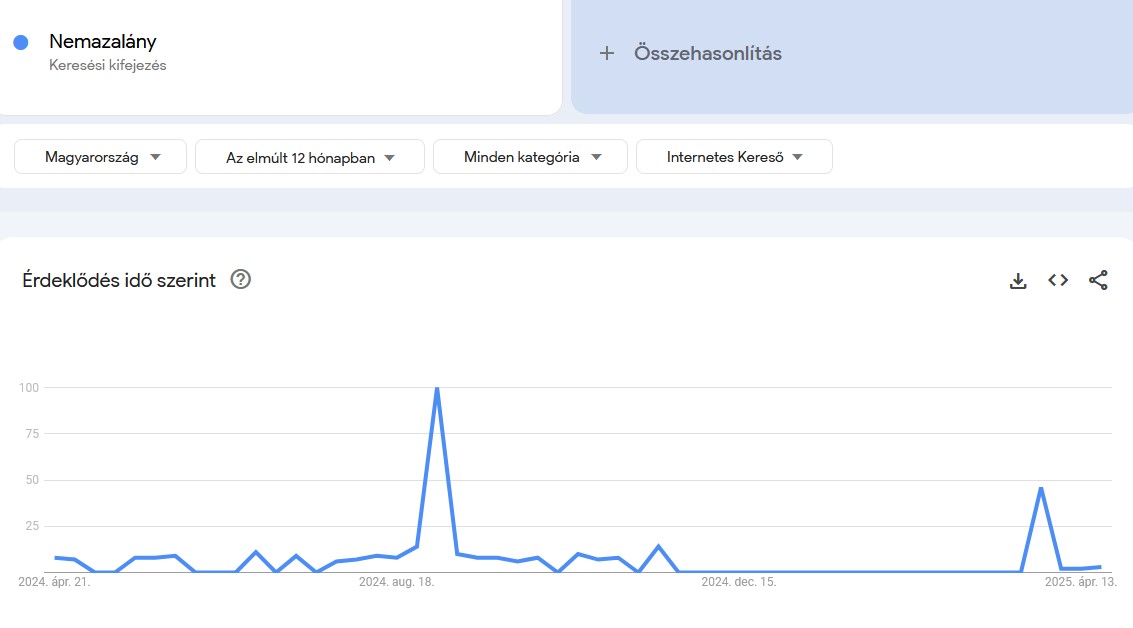Viewport: 1133px width, 628px height.
Task: Open the Internetes Kereső dropdown
Action: point(734,157)
